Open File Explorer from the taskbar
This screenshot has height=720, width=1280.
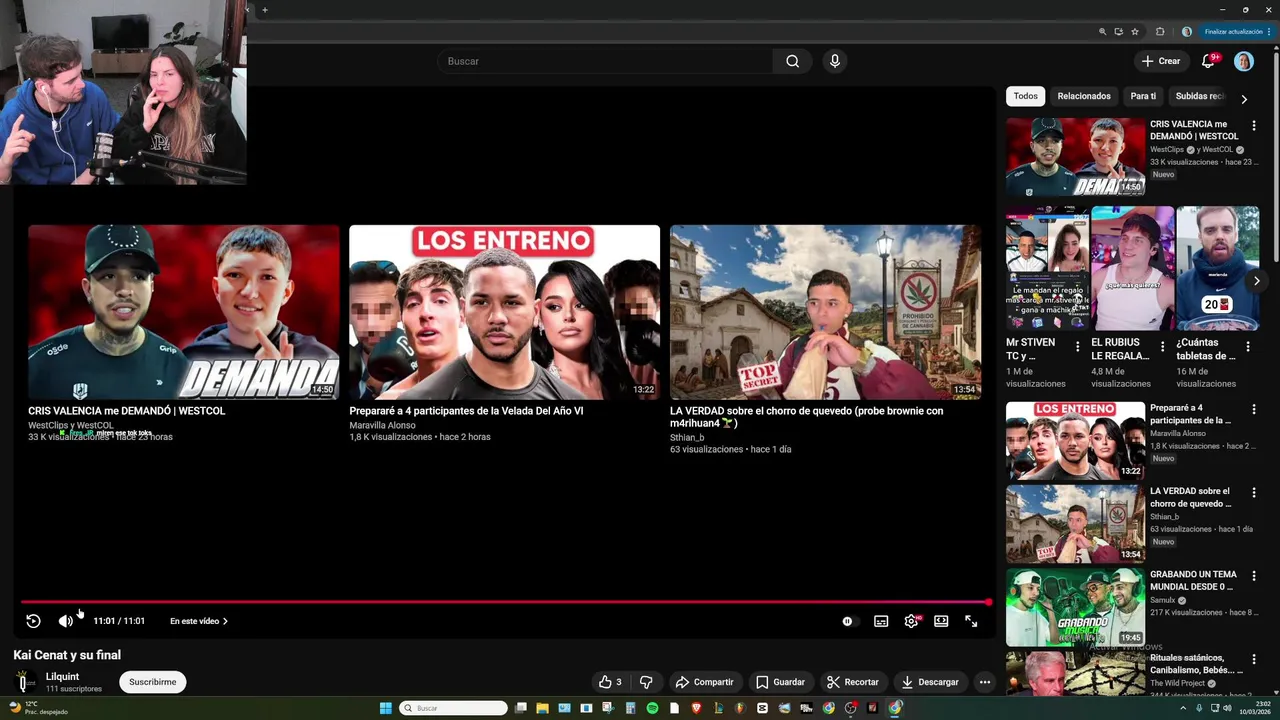click(542, 708)
